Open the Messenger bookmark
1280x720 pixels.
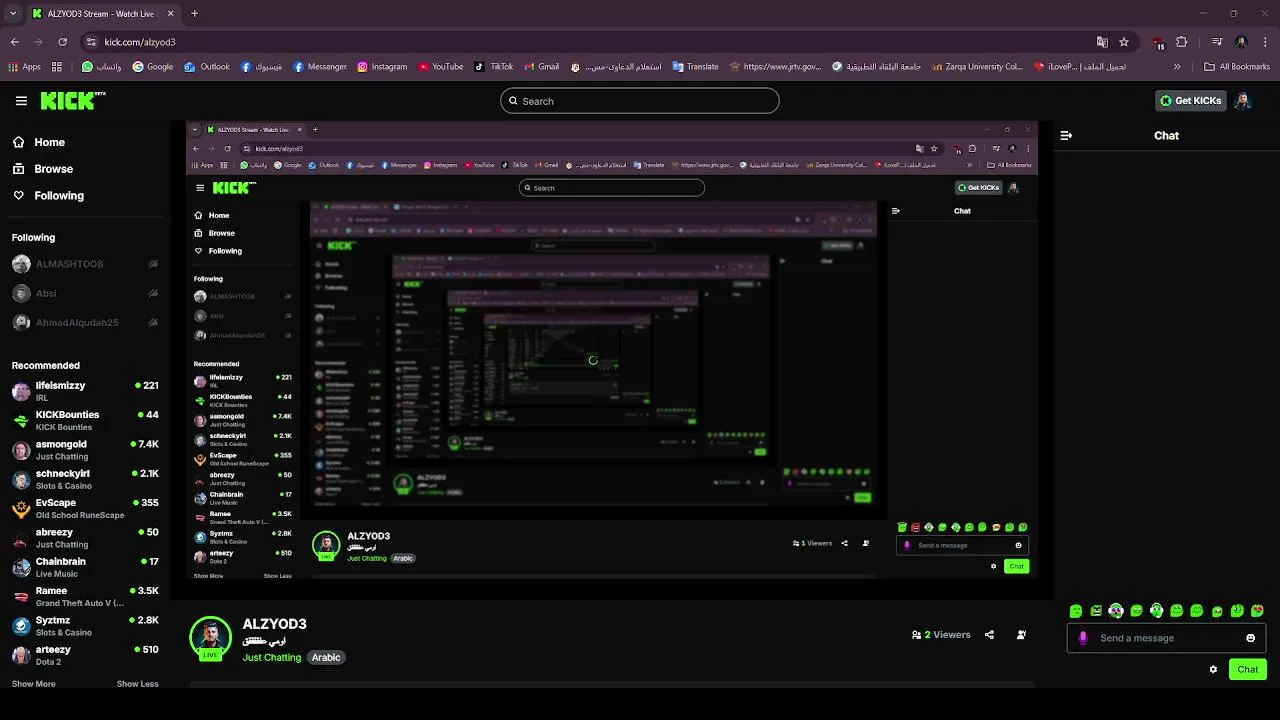[x=320, y=67]
